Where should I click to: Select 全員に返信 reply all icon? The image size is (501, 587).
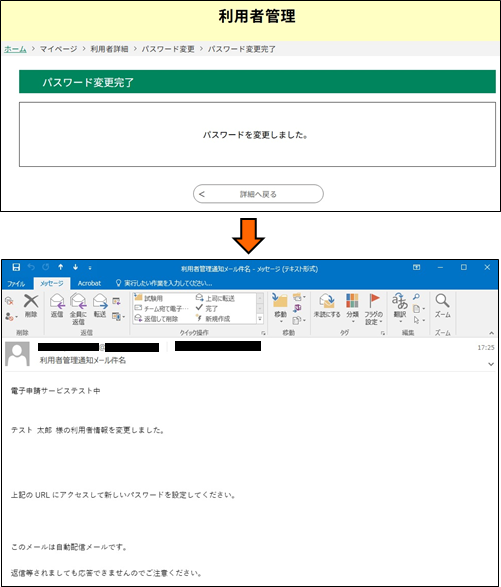[x=78, y=309]
